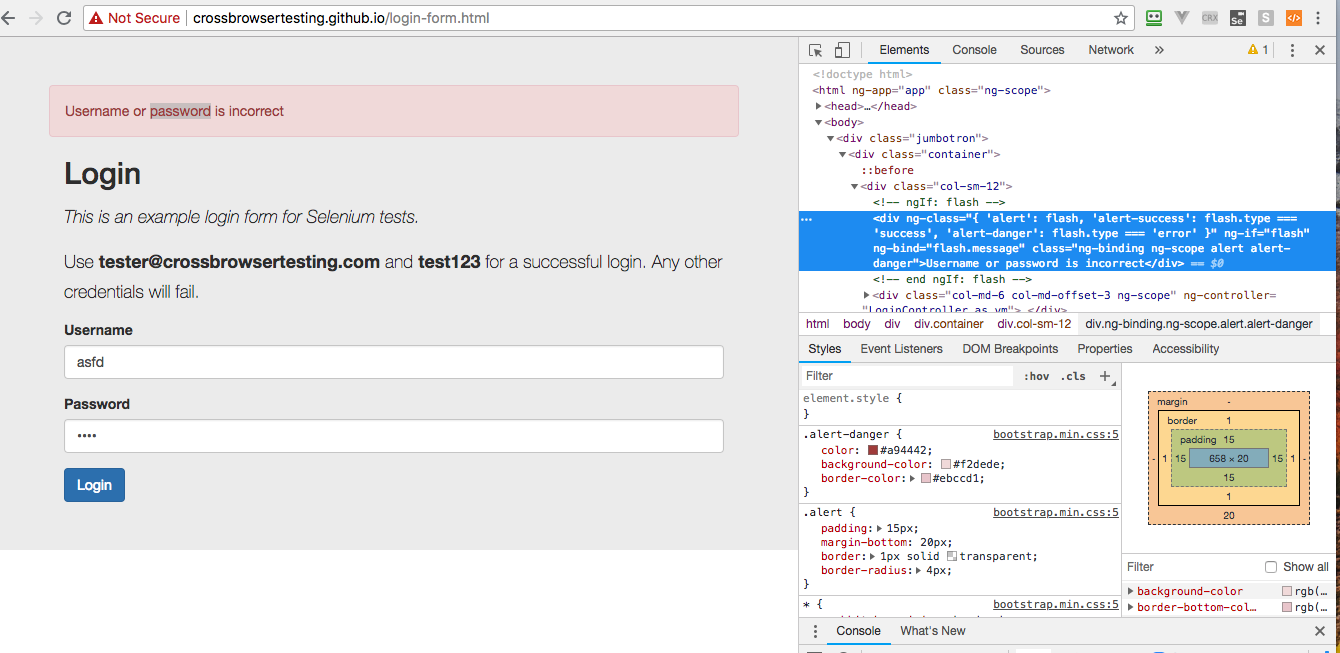The height and width of the screenshot is (653, 1340).
Task: Collapse the div jumbotron node
Action: point(831,138)
